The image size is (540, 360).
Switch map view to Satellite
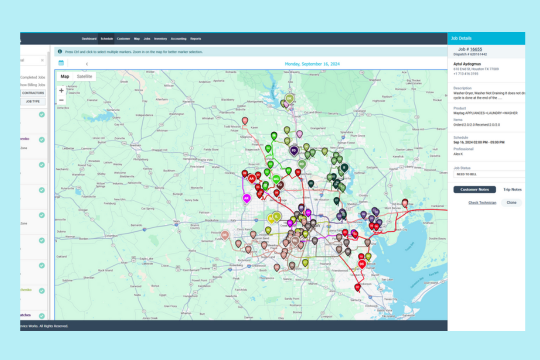tap(84, 76)
